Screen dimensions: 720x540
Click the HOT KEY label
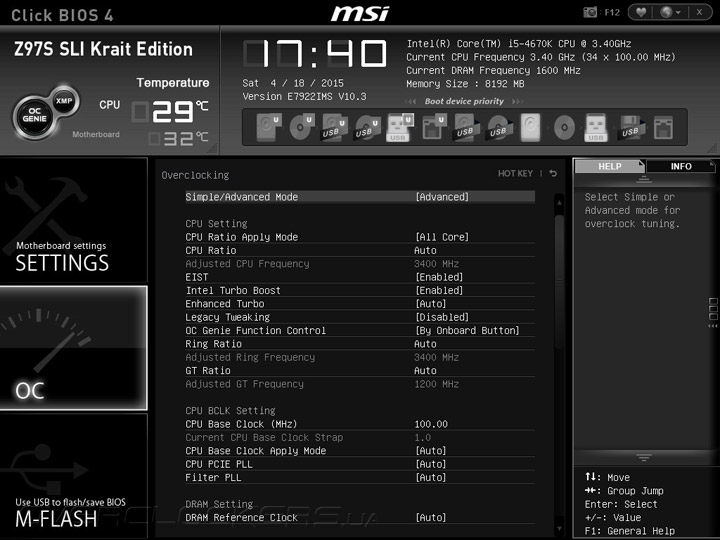click(515, 174)
